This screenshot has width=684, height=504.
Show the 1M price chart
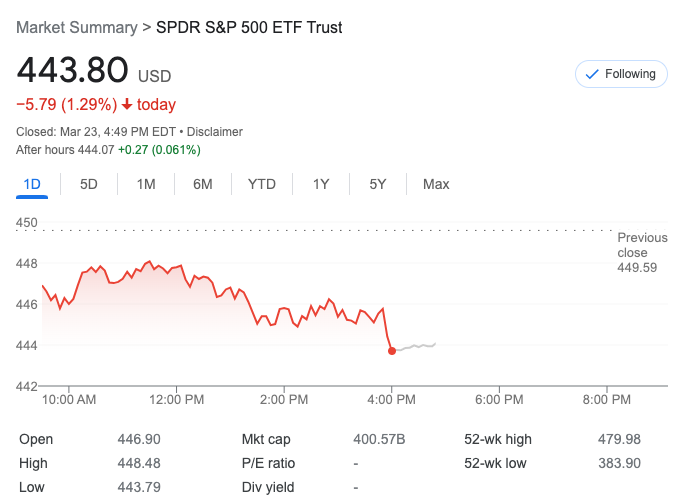(x=146, y=184)
